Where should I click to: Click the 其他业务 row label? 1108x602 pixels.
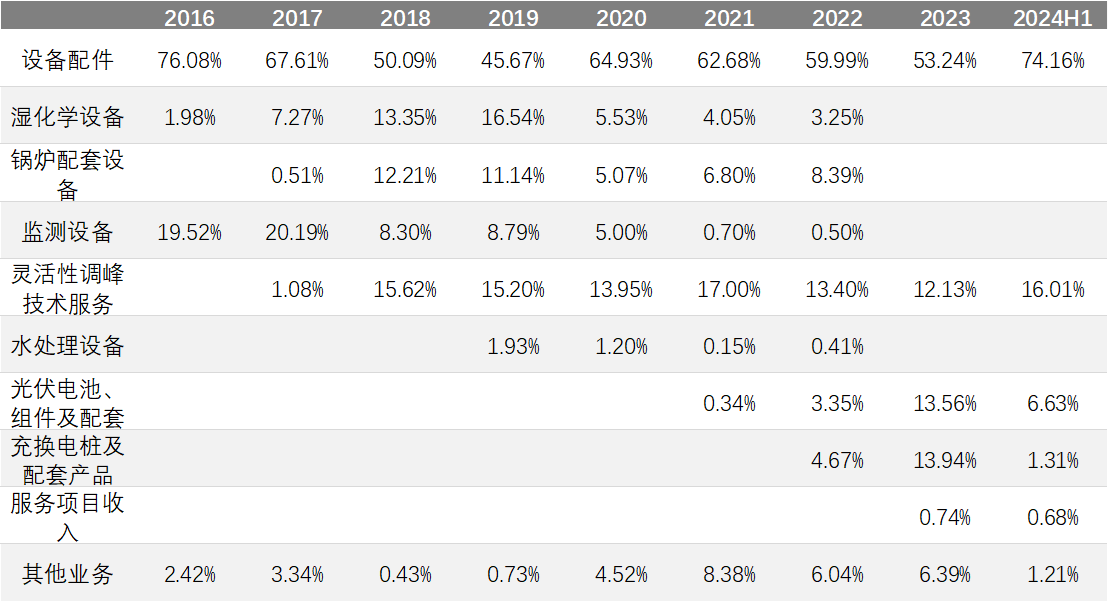click(x=68, y=574)
